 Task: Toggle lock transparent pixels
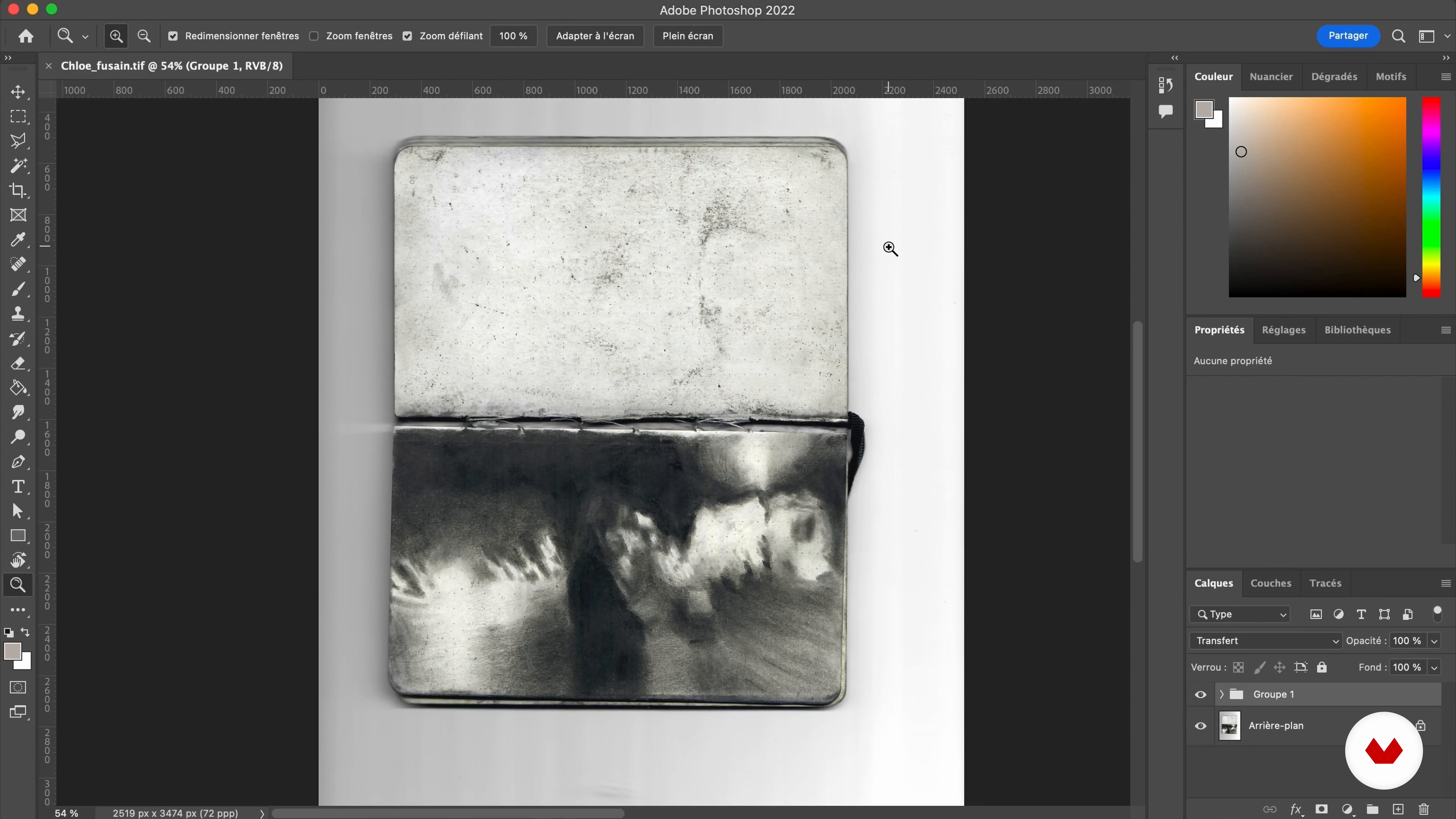pyautogui.click(x=1238, y=667)
